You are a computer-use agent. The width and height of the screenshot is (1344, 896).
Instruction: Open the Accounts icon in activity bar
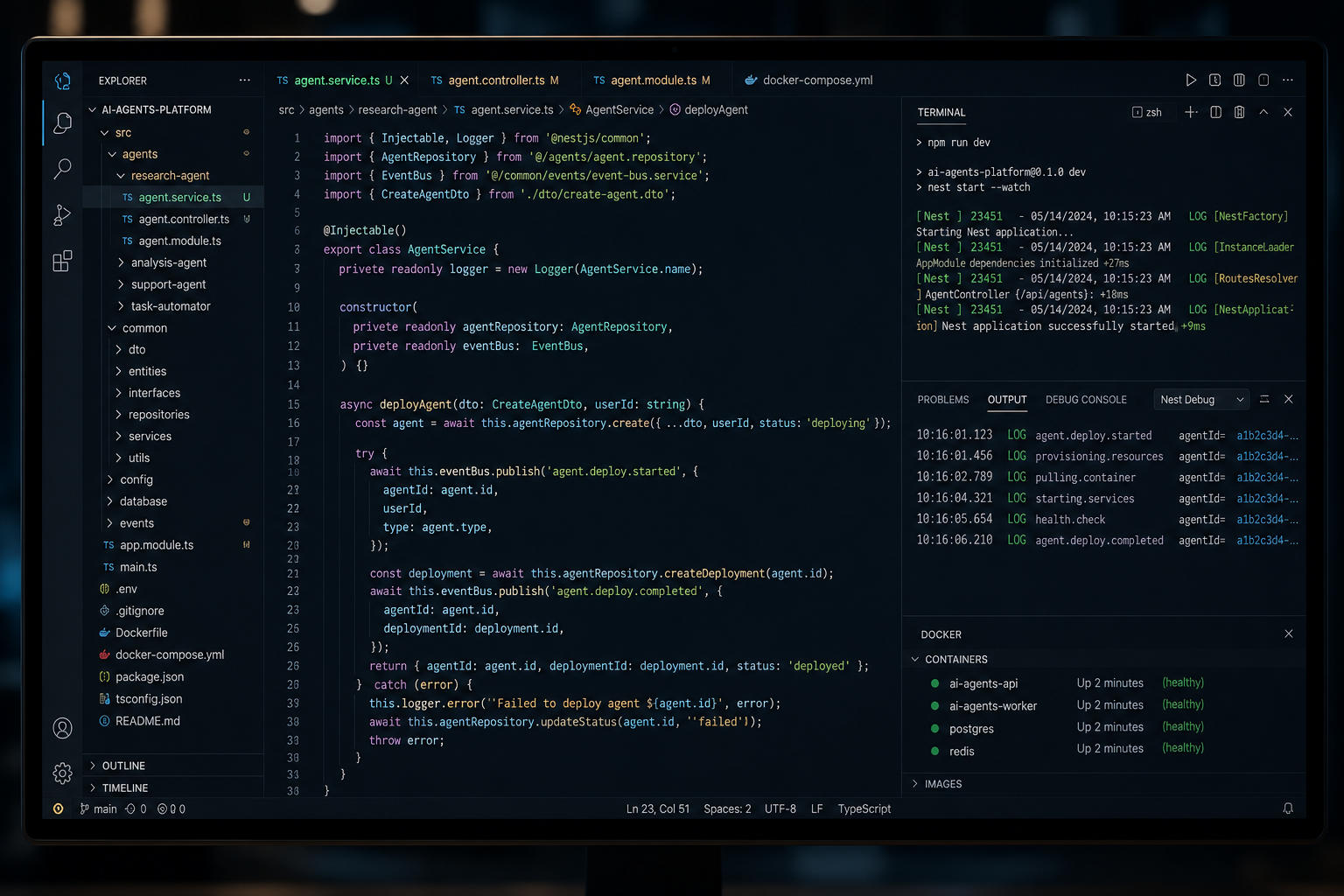click(62, 728)
